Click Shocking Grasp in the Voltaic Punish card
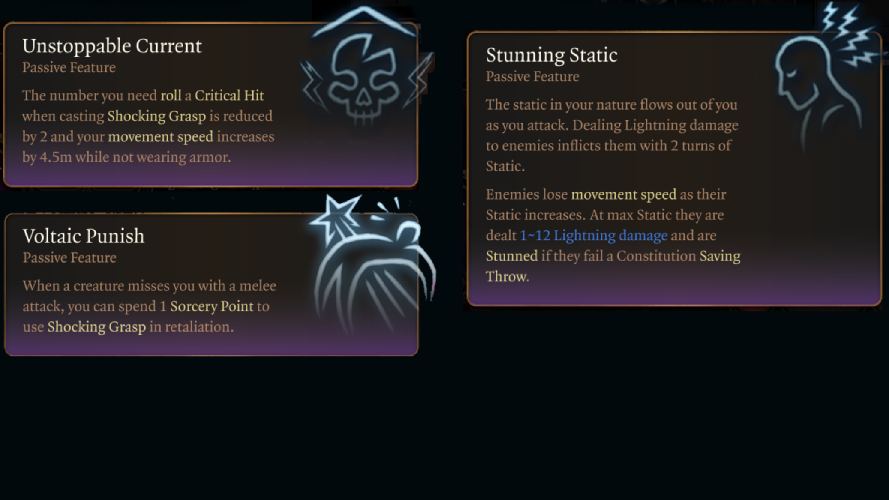Viewport: 889px width, 500px height. point(97,326)
